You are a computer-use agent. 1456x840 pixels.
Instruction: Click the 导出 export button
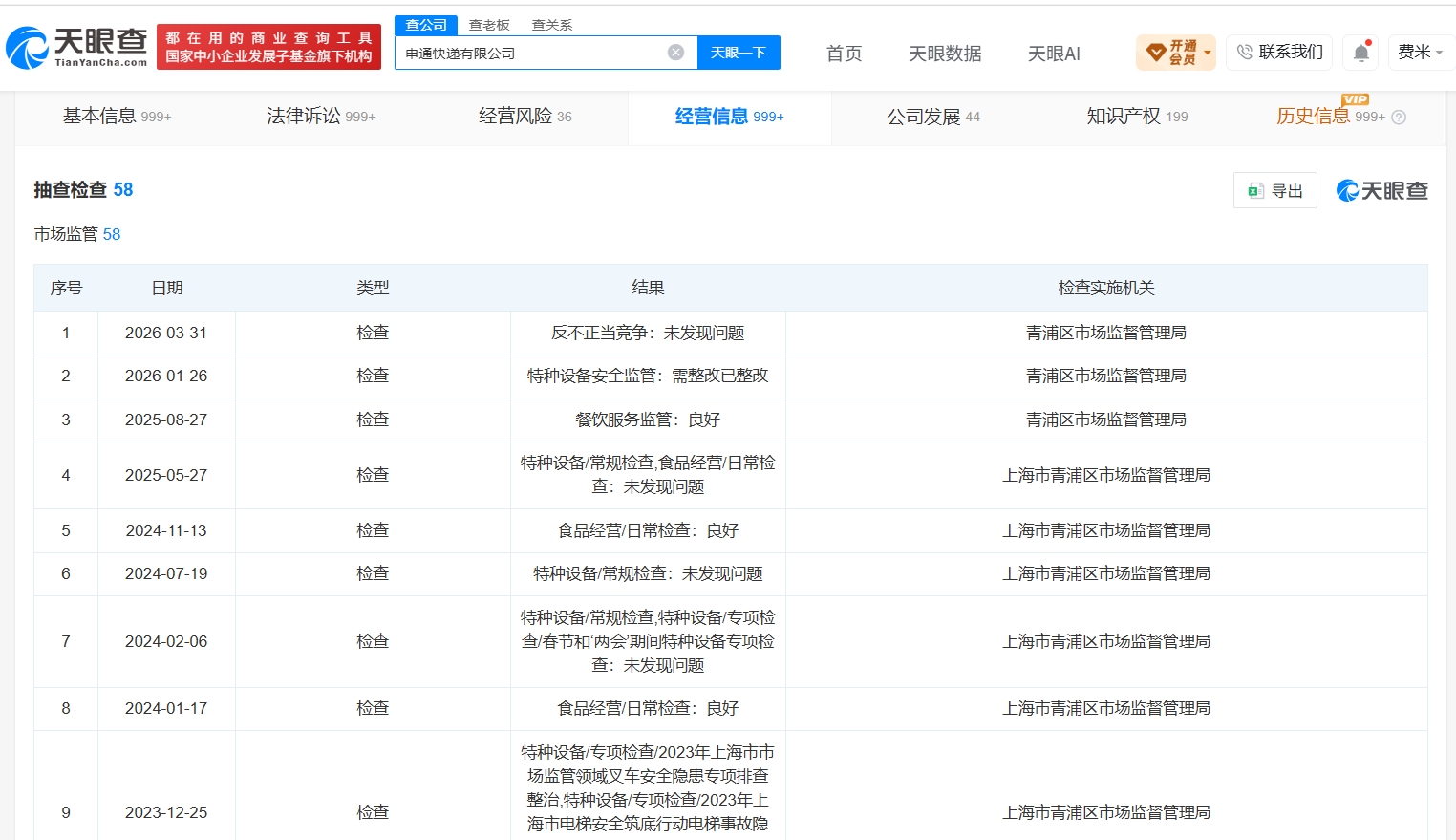(1275, 191)
